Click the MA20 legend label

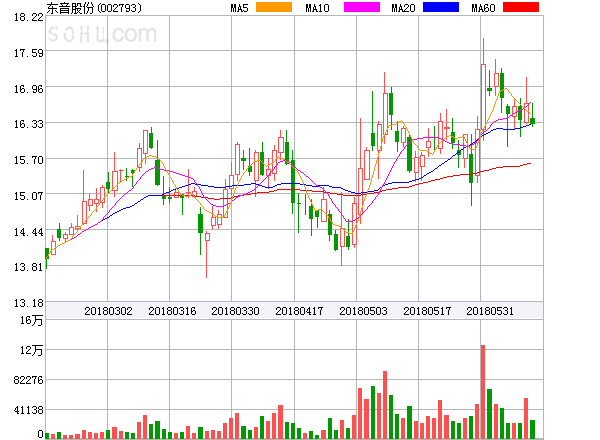[403, 8]
